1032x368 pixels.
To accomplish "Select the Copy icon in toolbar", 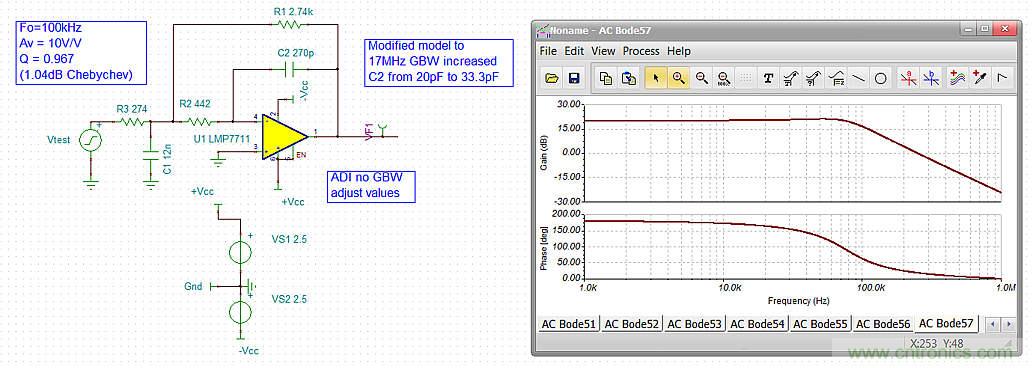I will 606,78.
